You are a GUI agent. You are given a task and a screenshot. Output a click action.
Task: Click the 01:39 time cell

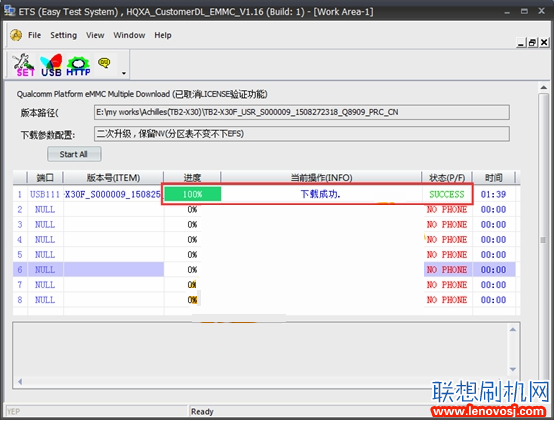coord(493,194)
